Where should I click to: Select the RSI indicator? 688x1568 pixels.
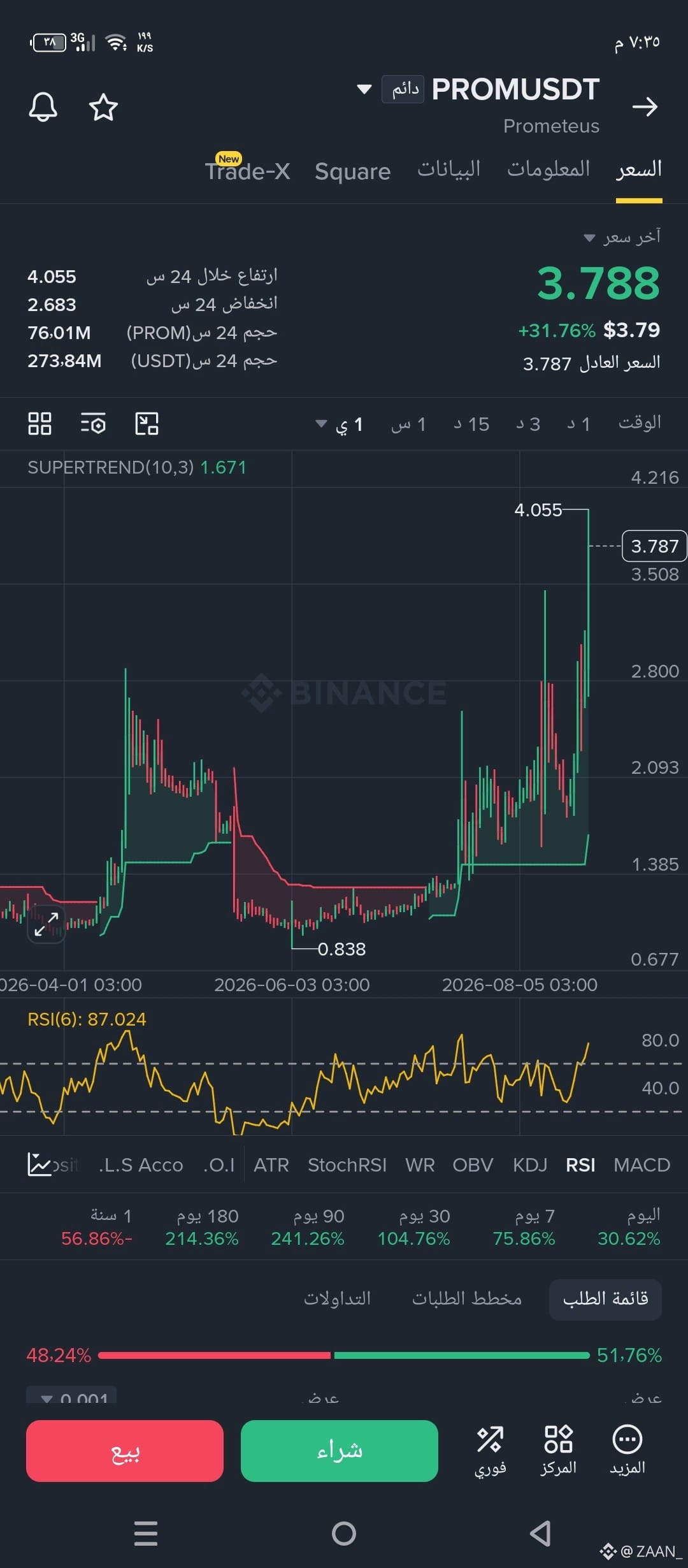580,1165
